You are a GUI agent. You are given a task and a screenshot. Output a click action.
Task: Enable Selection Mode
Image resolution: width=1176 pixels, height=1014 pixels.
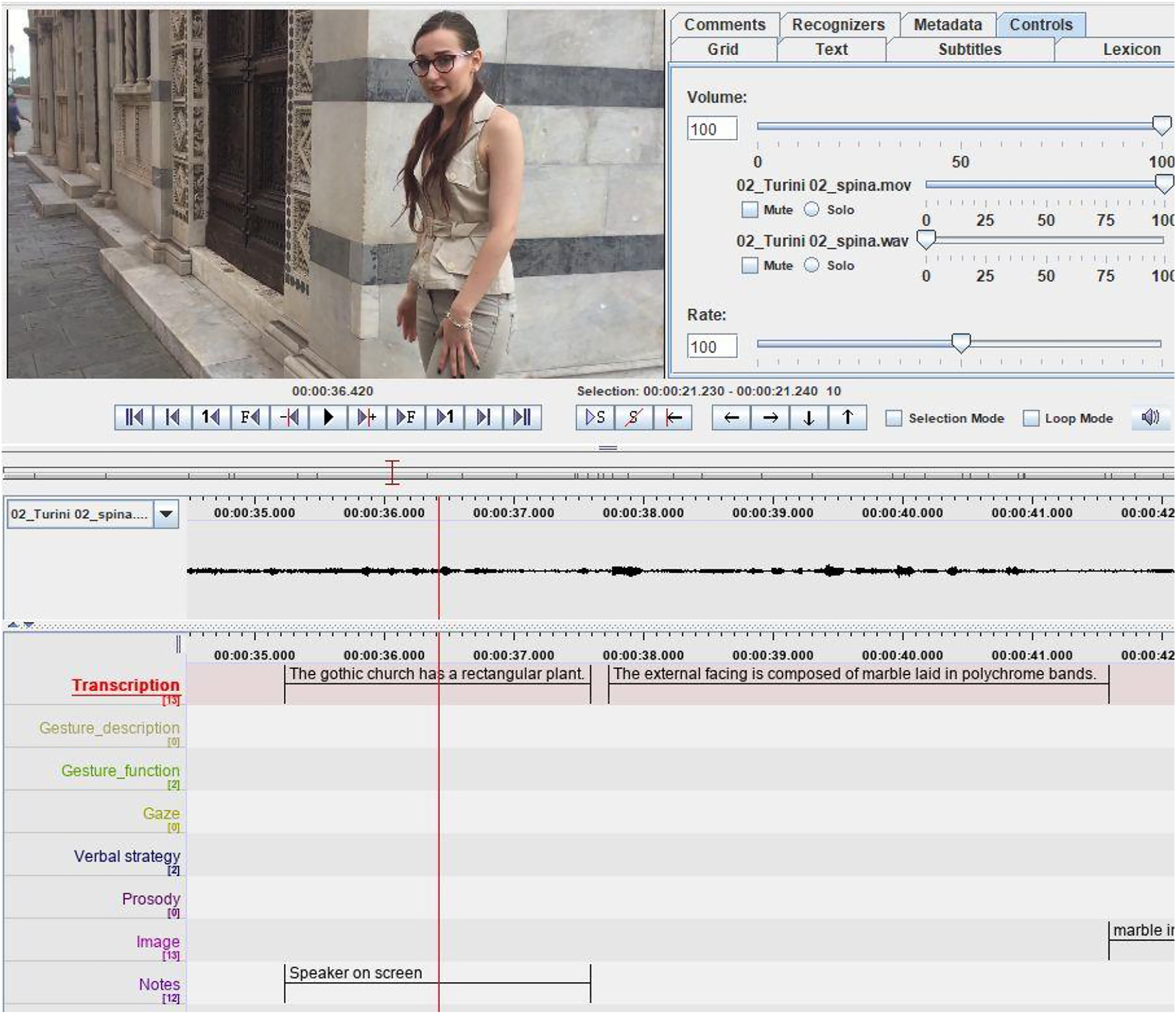point(894,418)
